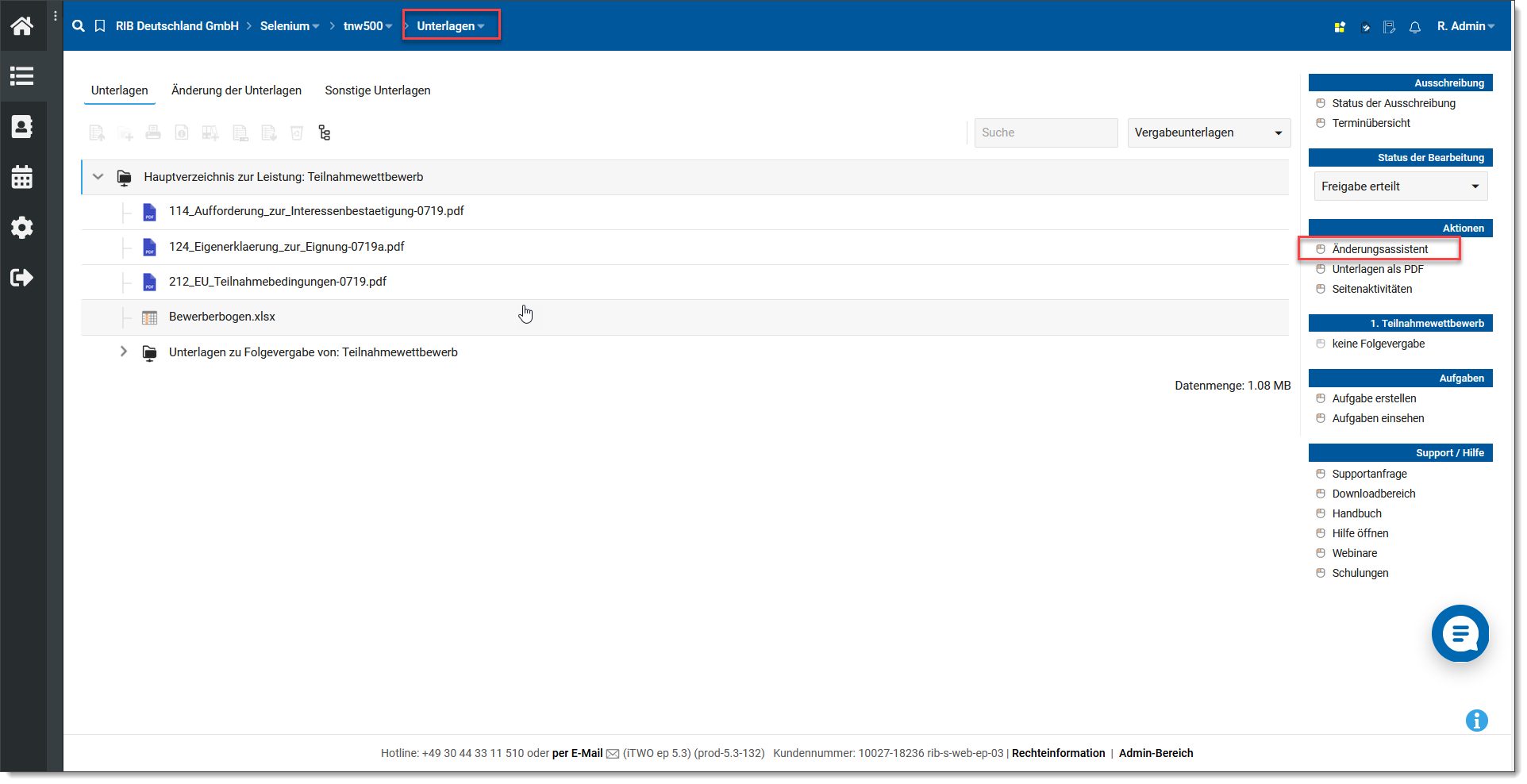Expand Unterlagen zu Folgevergabe folder
The height and width of the screenshot is (784, 1527).
(x=123, y=352)
